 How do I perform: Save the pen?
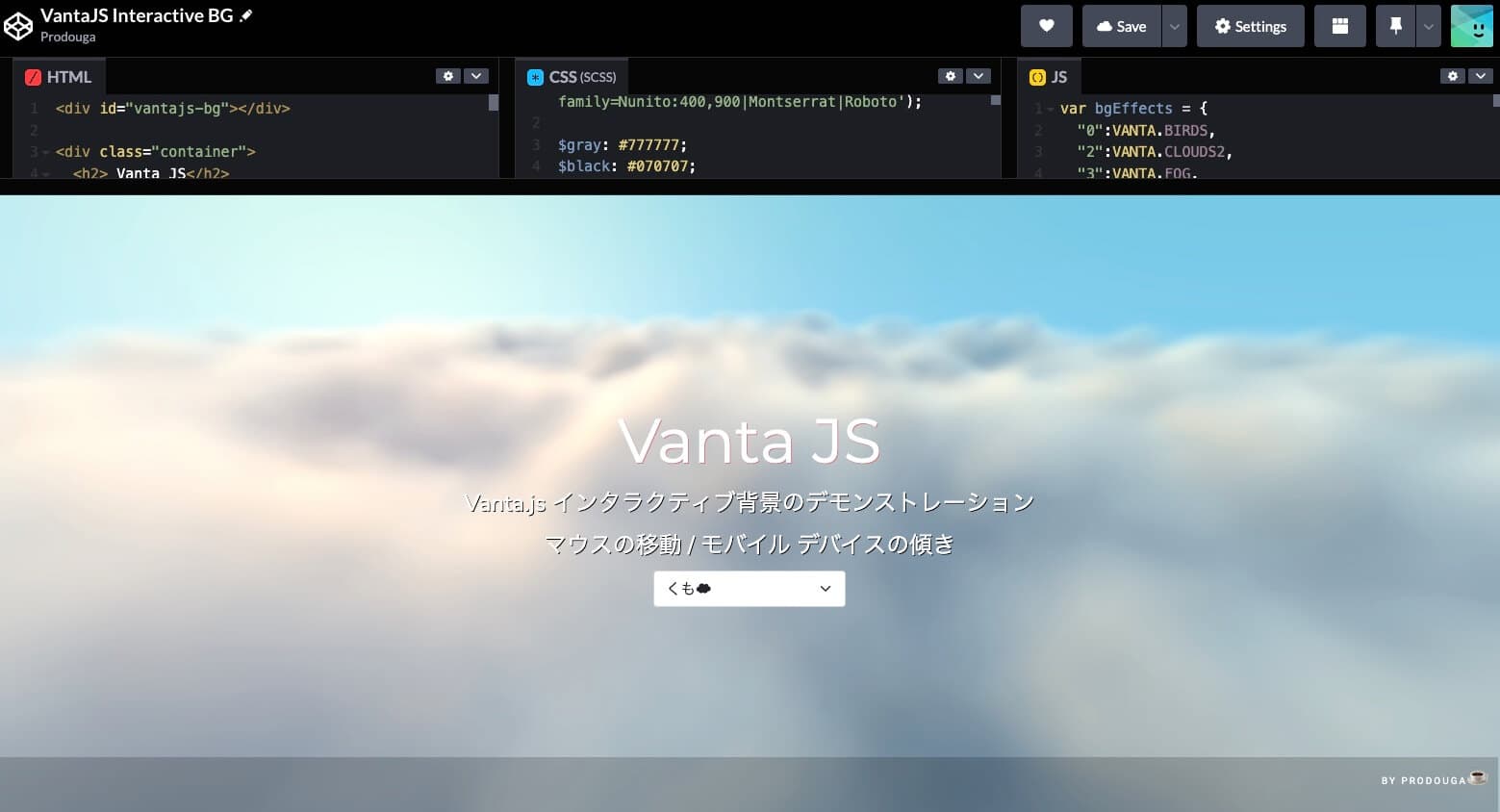tap(1122, 26)
